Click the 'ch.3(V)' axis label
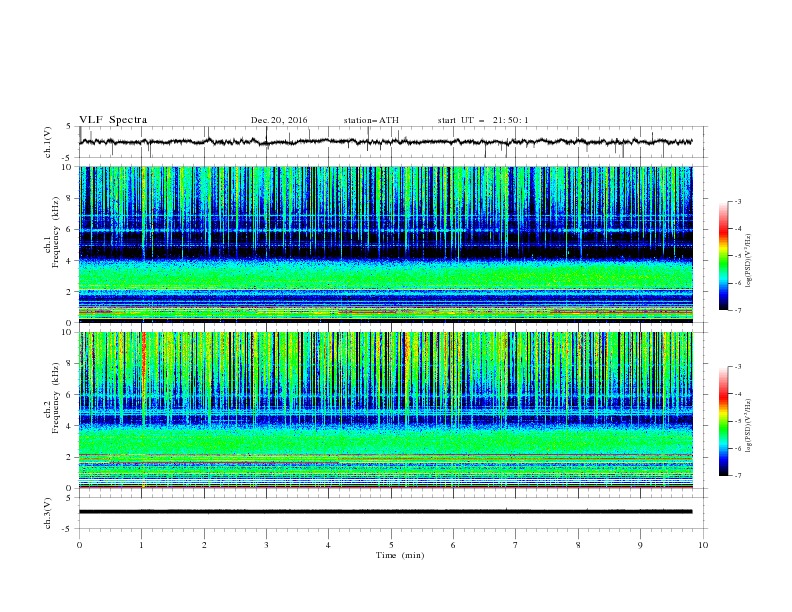 click(x=48, y=513)
